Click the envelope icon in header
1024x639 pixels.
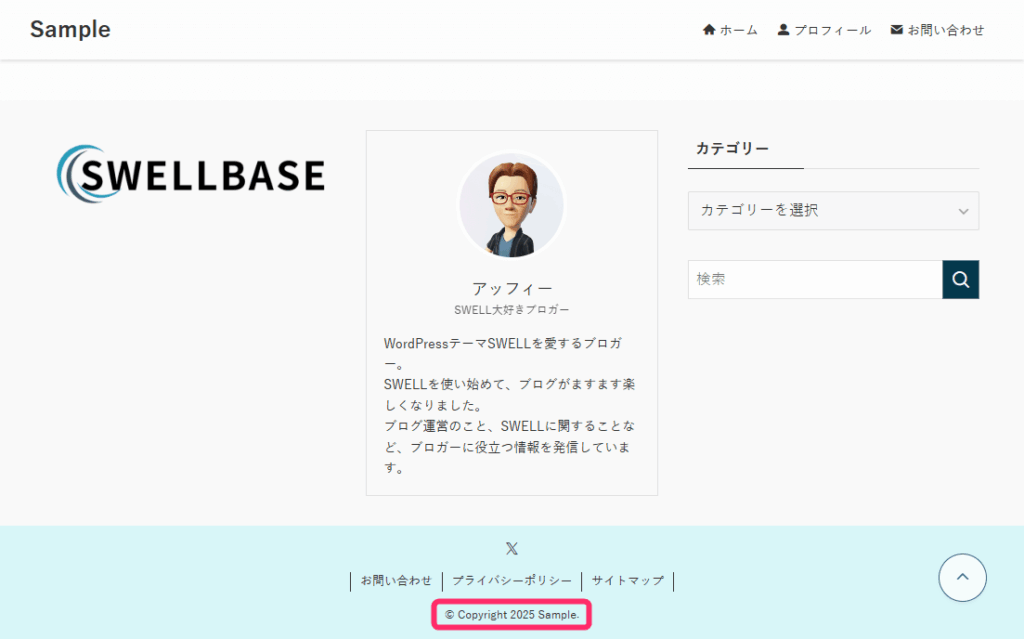(897, 29)
